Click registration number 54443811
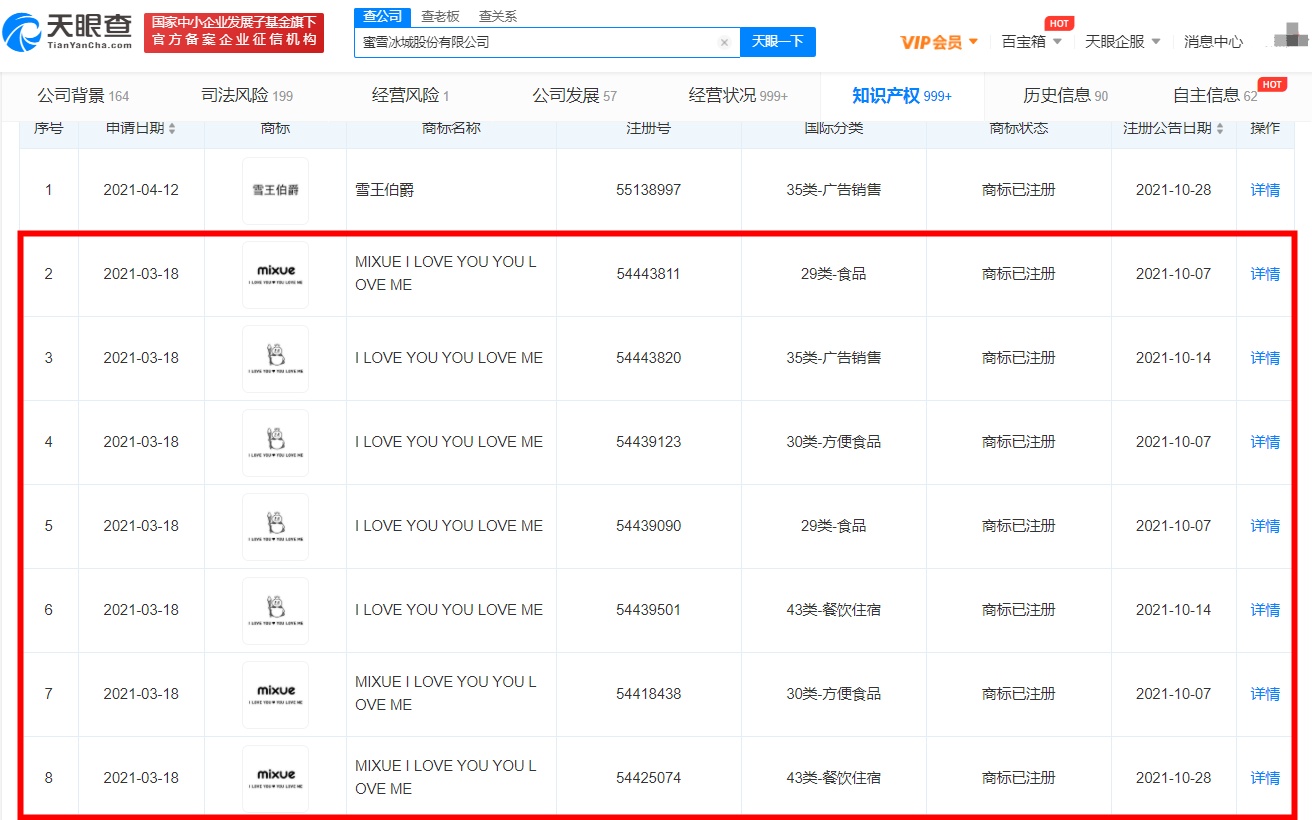This screenshot has height=820, width=1312. point(648,274)
